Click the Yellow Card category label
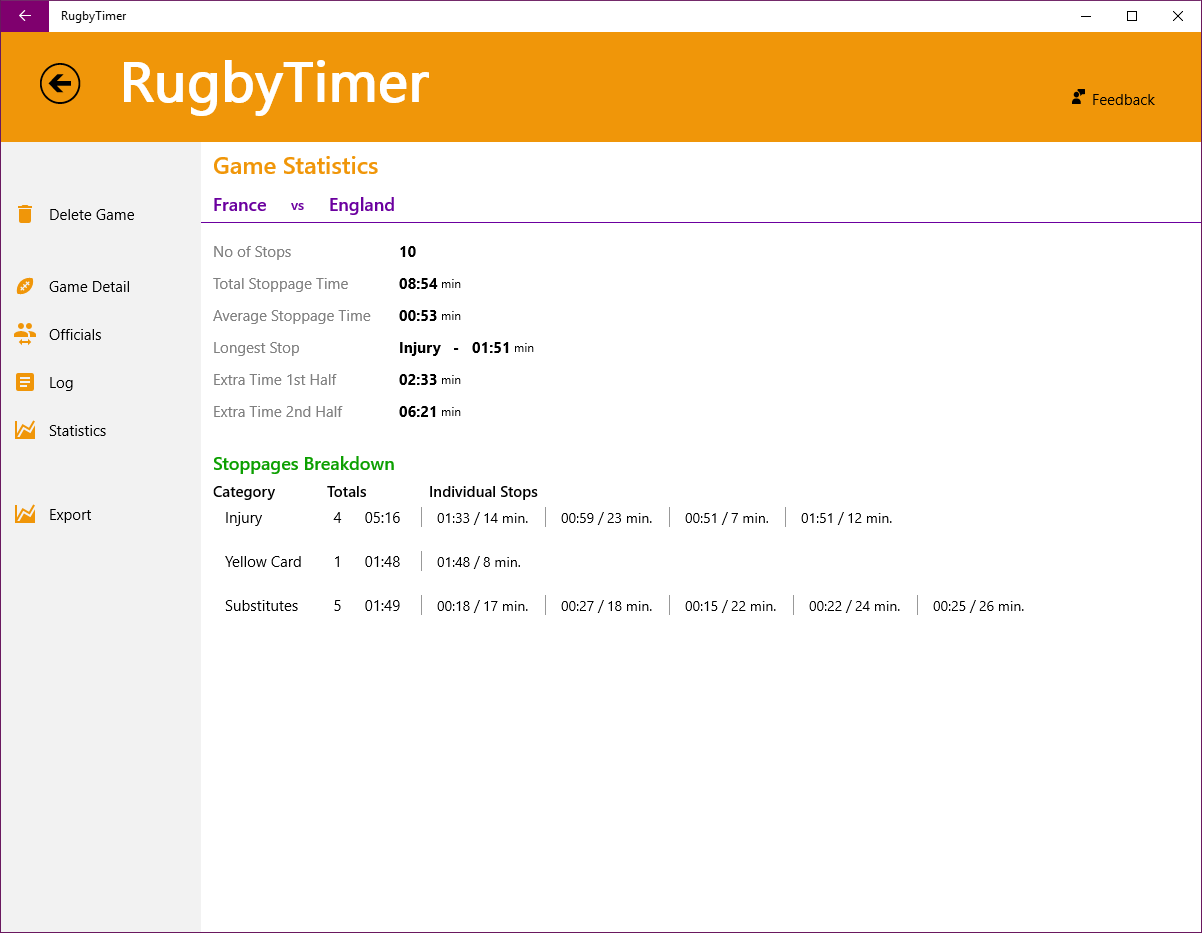 (x=263, y=562)
